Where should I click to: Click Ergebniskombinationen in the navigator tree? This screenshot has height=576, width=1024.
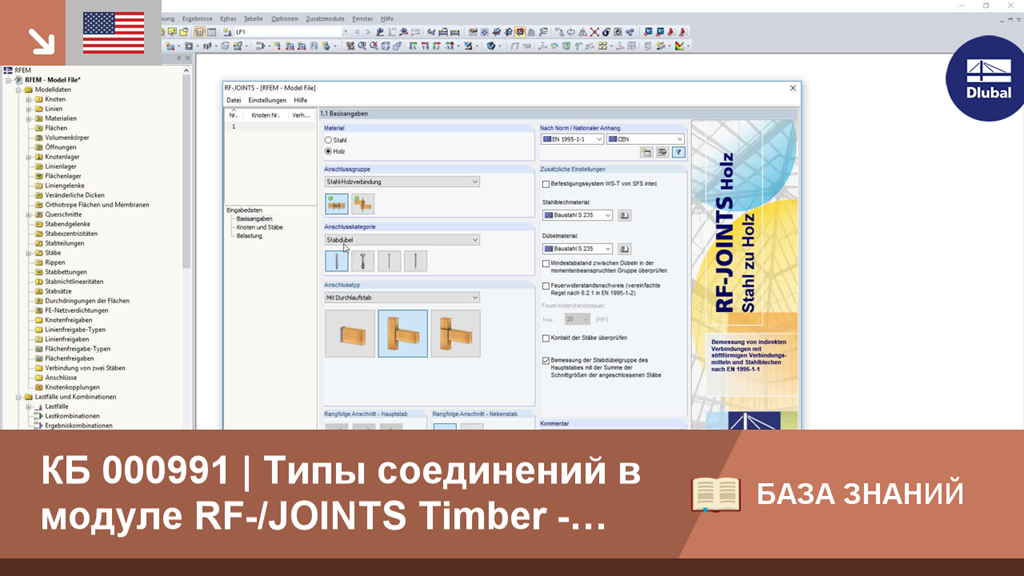78,426
